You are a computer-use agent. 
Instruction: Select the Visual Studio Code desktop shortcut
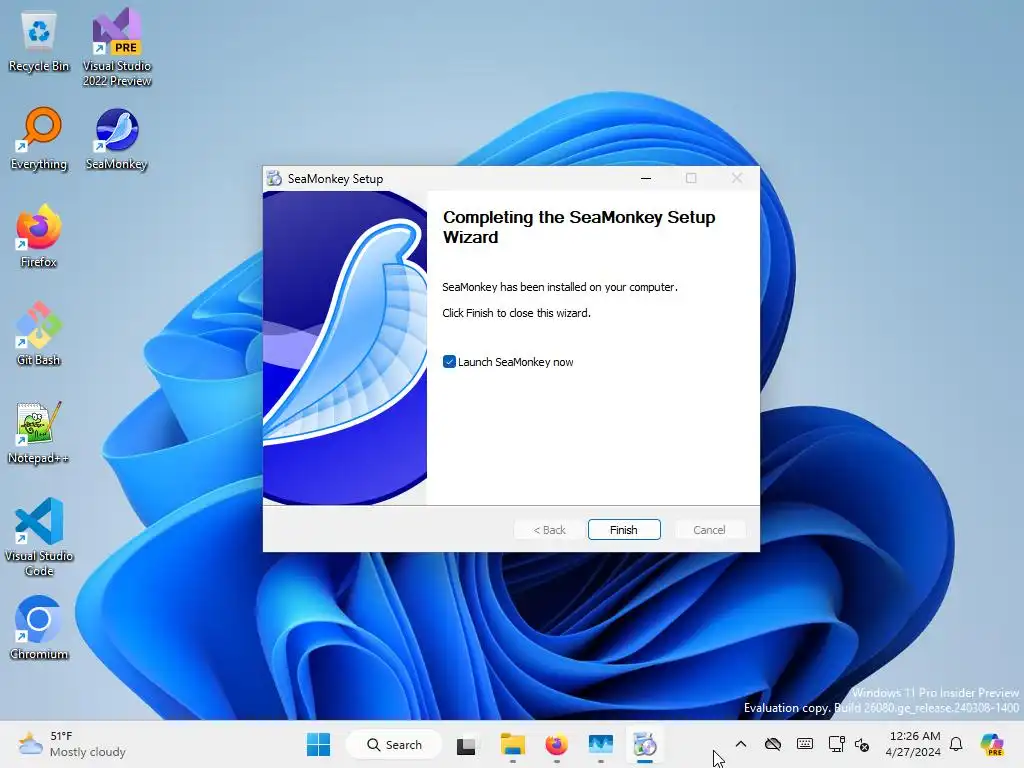39,537
